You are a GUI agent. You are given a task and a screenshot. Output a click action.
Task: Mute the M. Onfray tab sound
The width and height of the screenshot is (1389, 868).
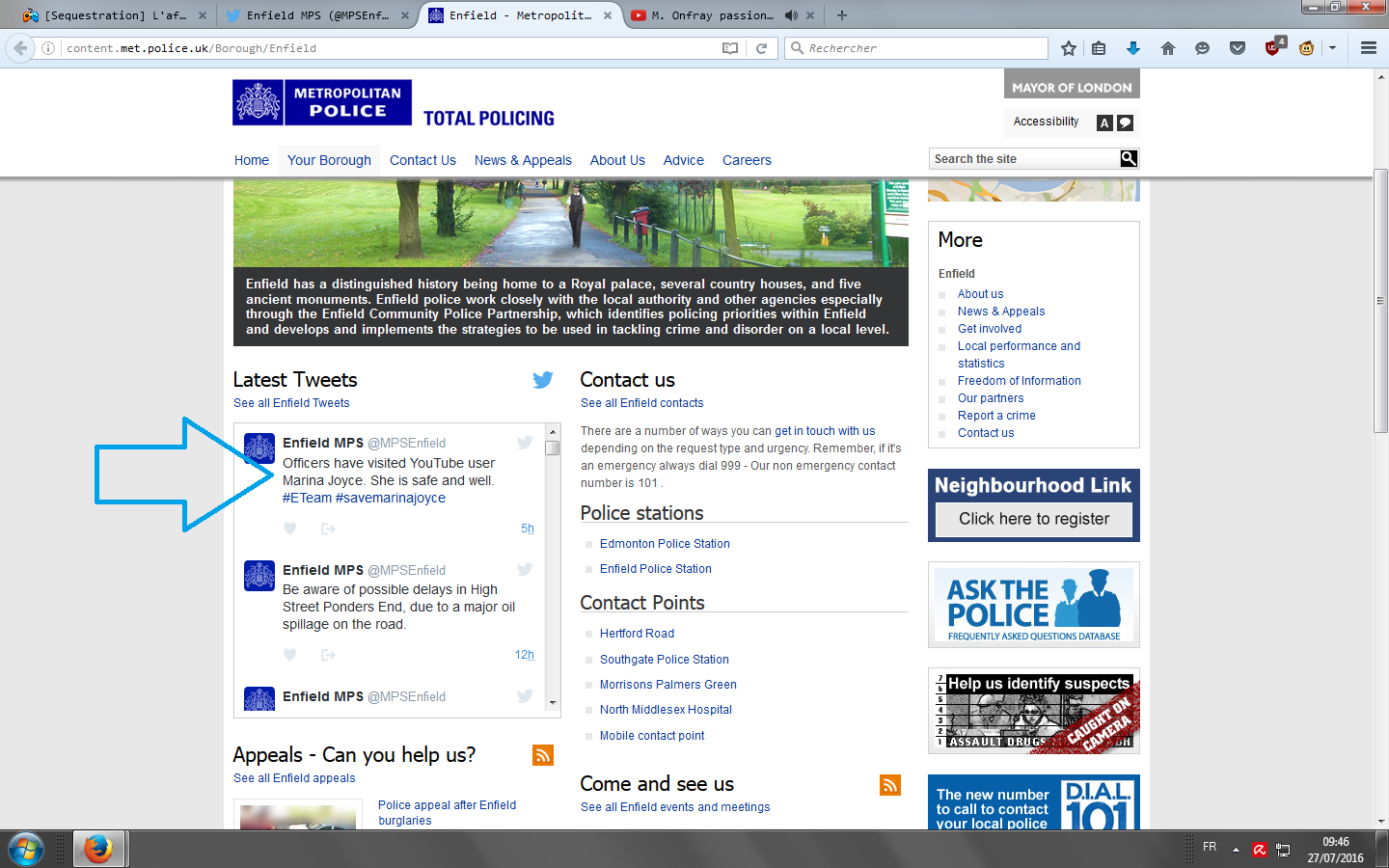[791, 15]
